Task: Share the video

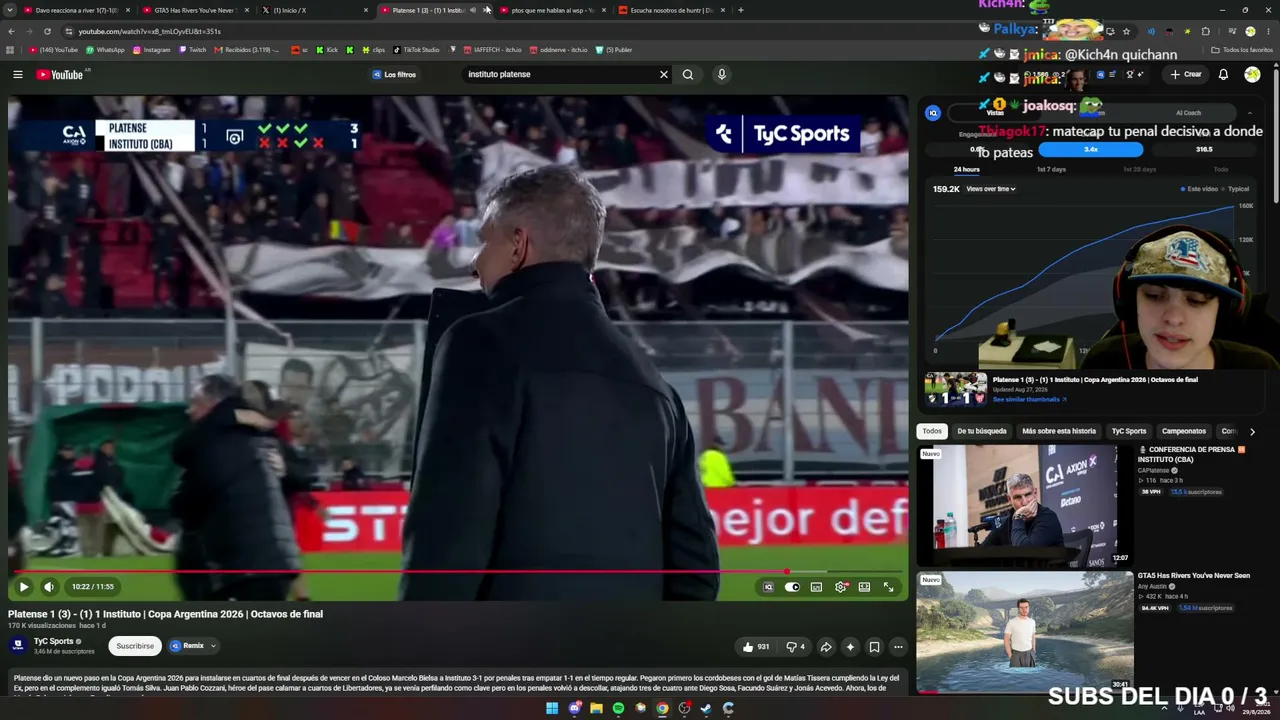Action: click(x=826, y=647)
